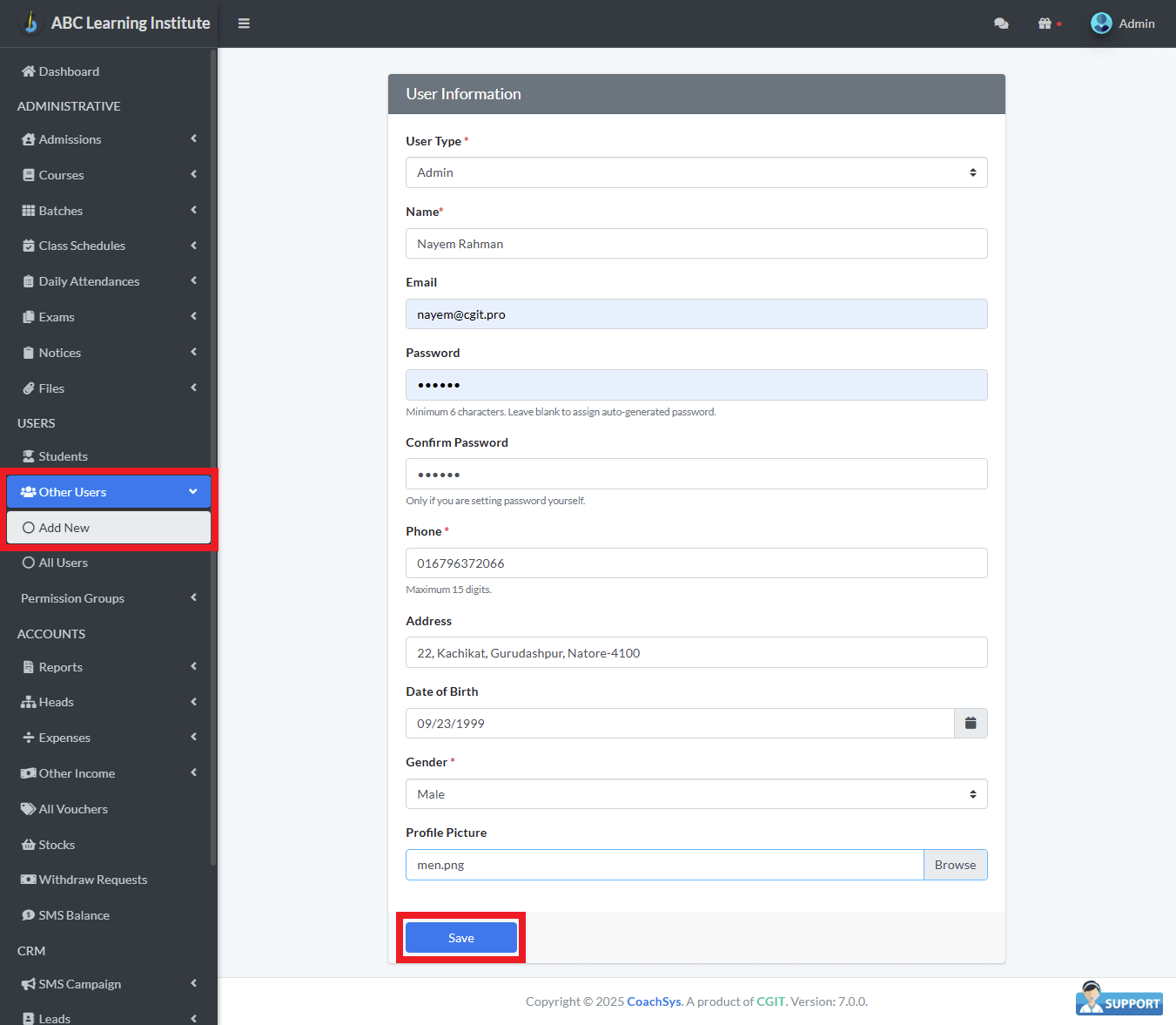1176x1025 pixels.
Task: Click the gift icon in top bar
Action: pyautogui.click(x=1045, y=24)
